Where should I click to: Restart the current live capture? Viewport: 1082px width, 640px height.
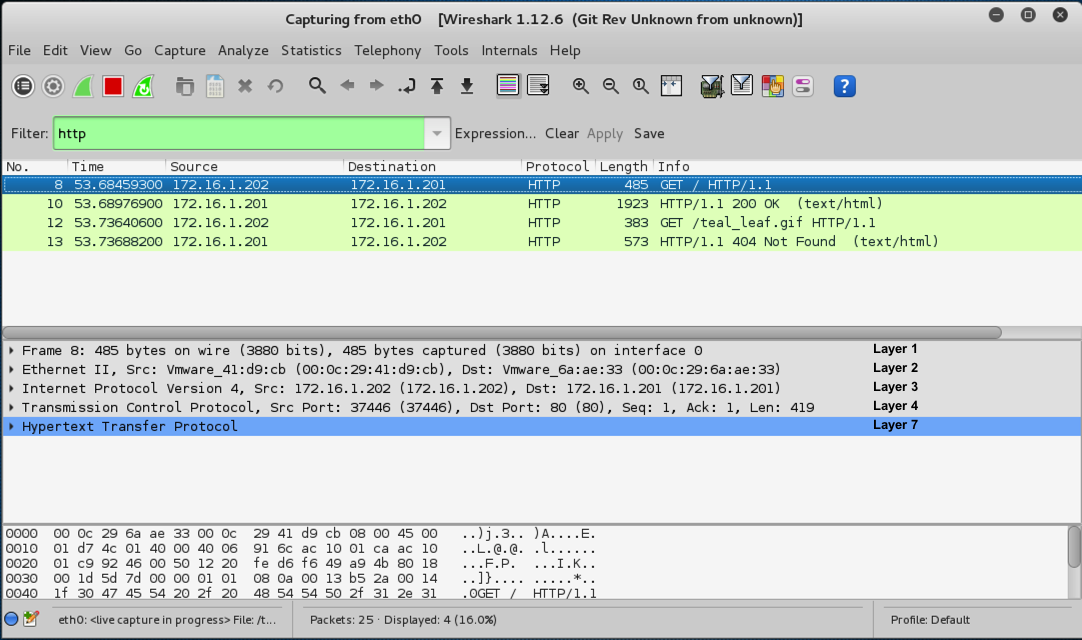coord(143,87)
